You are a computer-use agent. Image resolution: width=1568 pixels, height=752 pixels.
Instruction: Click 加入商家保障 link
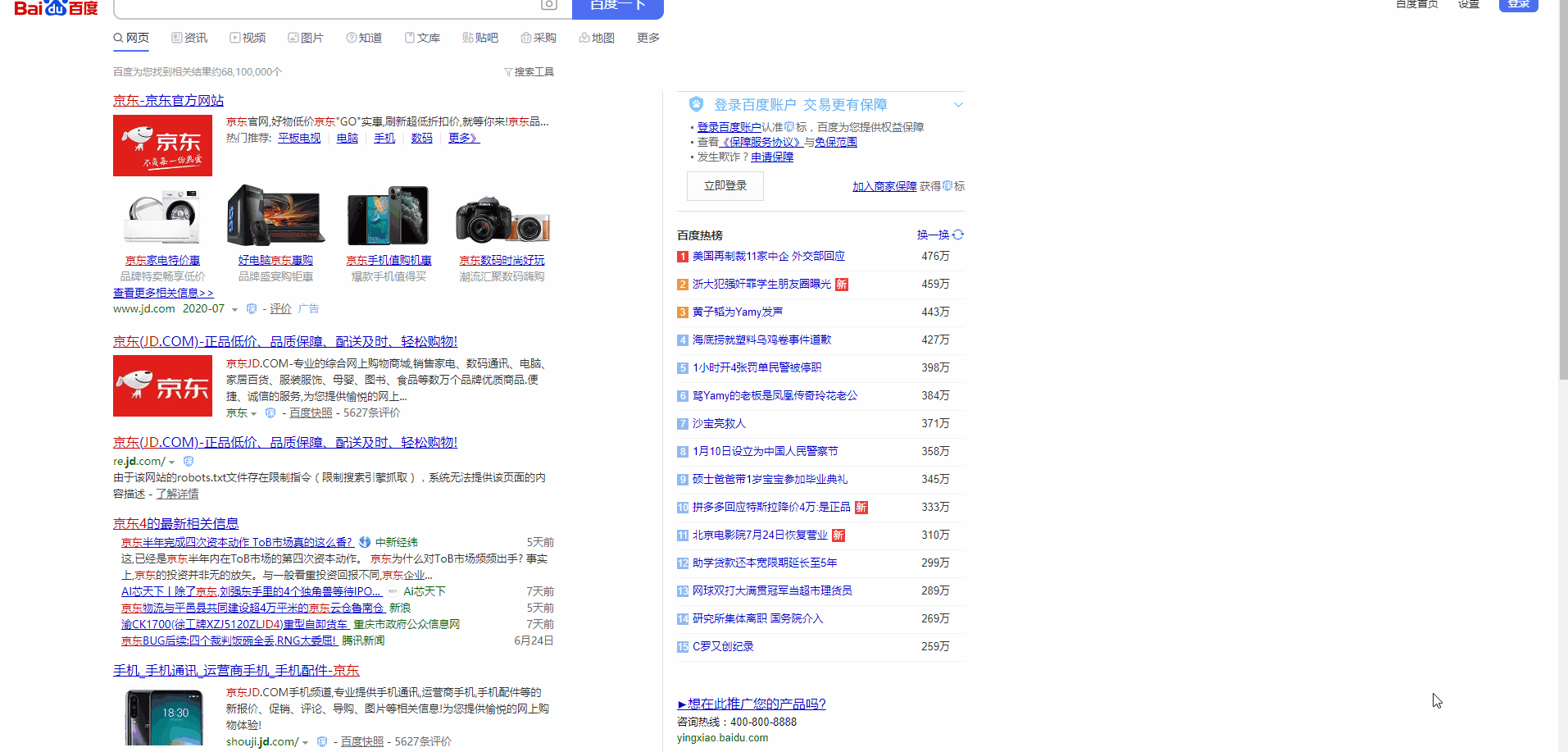884,186
